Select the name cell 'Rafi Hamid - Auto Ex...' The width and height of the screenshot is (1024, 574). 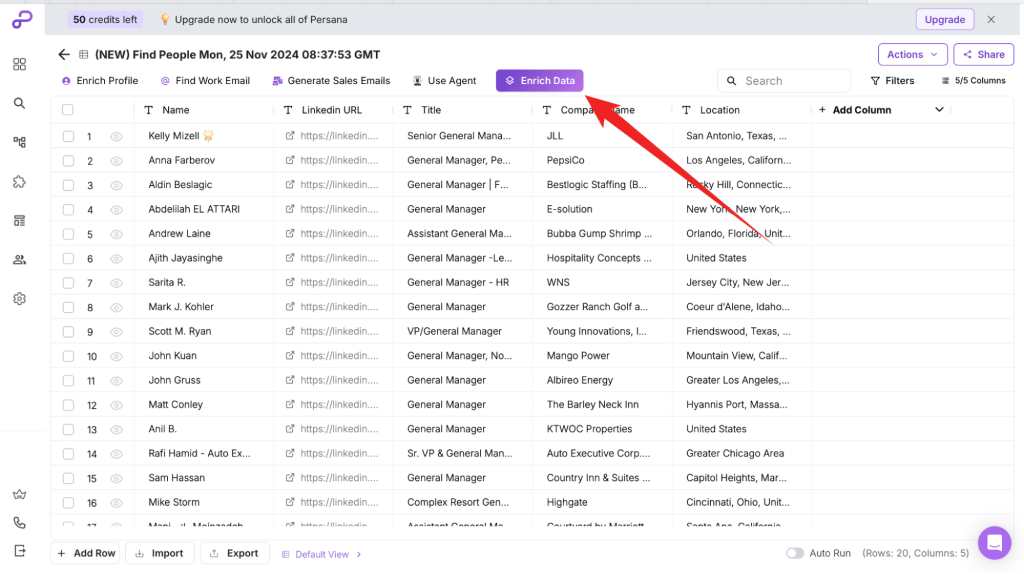click(204, 453)
